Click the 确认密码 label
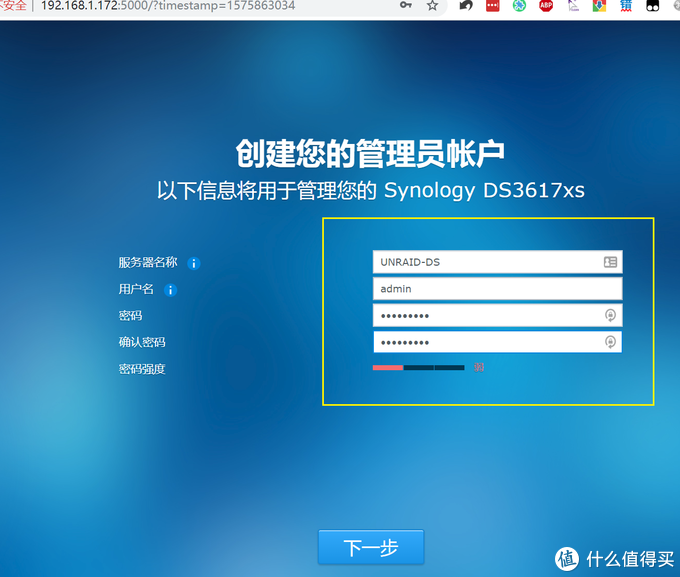Image resolution: width=680 pixels, height=577 pixels. (x=142, y=342)
